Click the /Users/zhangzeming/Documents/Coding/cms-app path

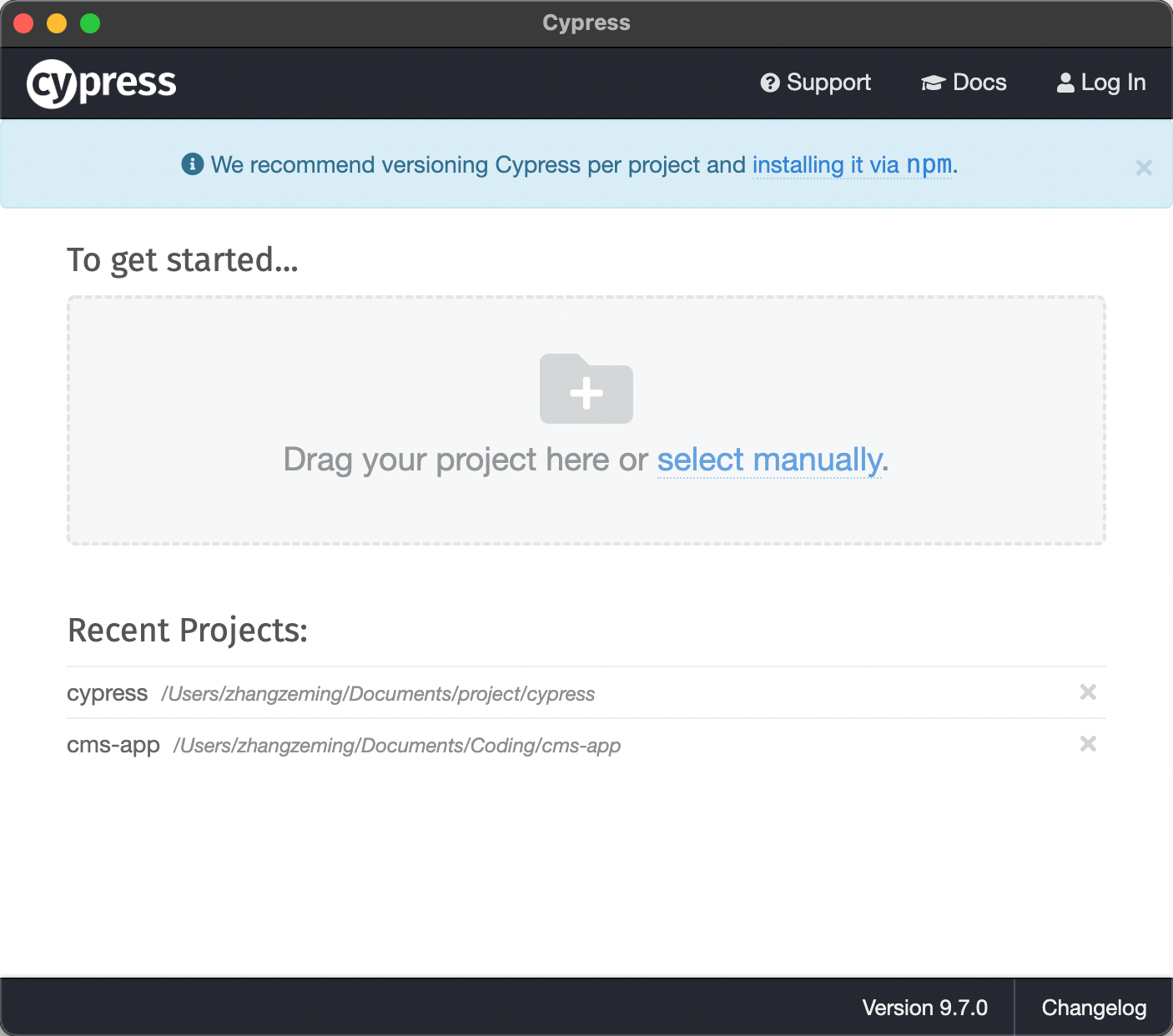pos(397,746)
